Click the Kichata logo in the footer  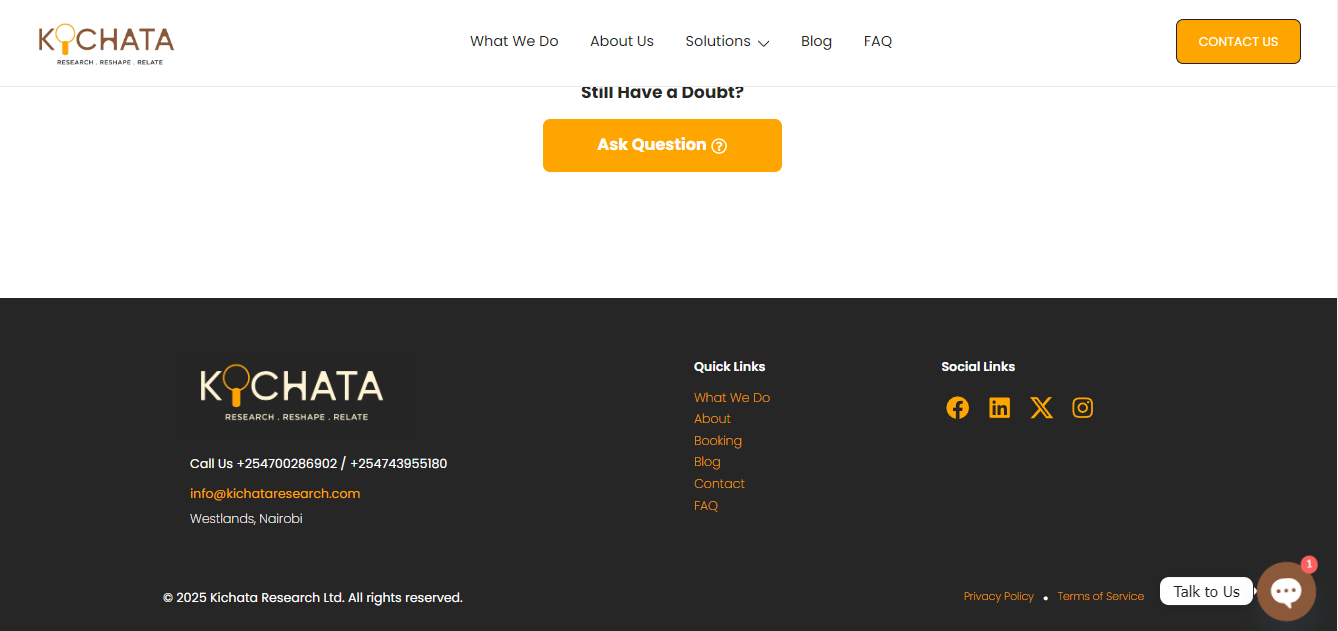[x=292, y=391]
